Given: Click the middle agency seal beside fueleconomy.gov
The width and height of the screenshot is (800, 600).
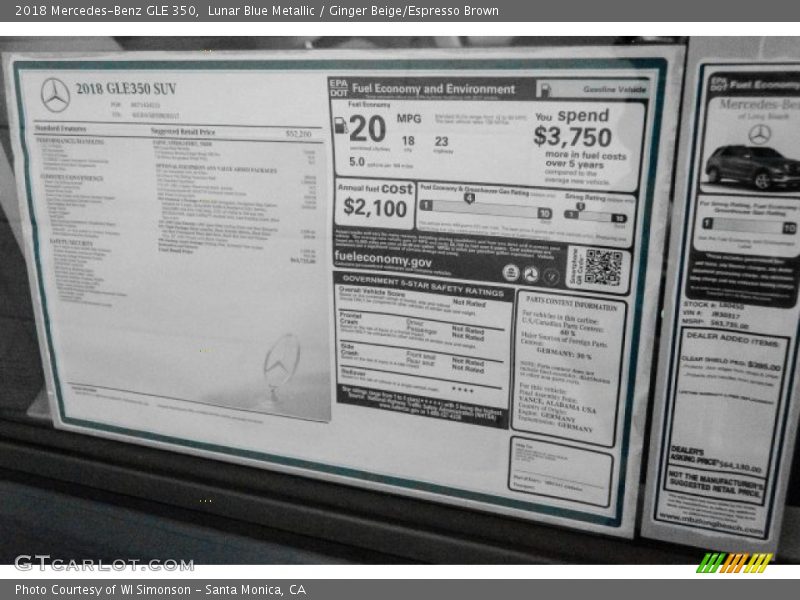Looking at the screenshot, I should click(x=531, y=274).
